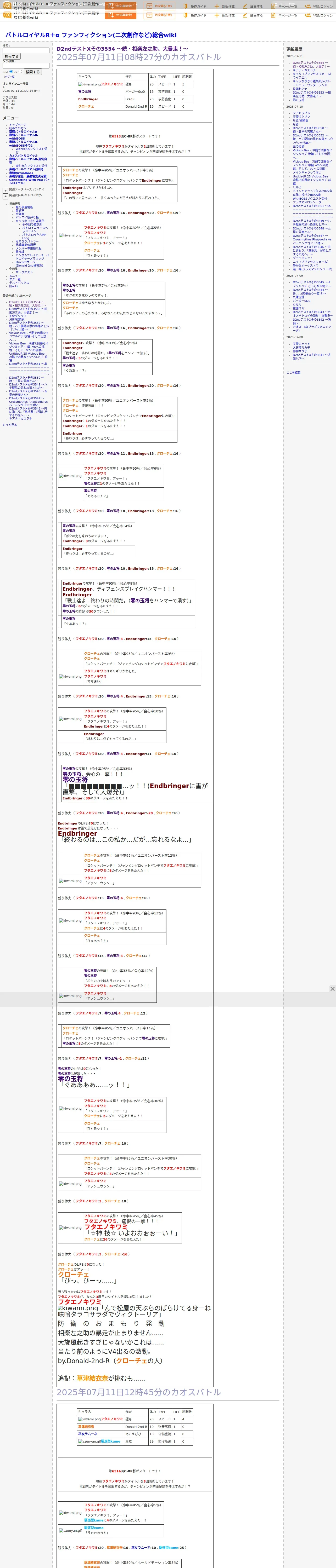The height and width of the screenshot is (1568, 336).
Task: Close the ad banner with the X
Action: (332, 989)
